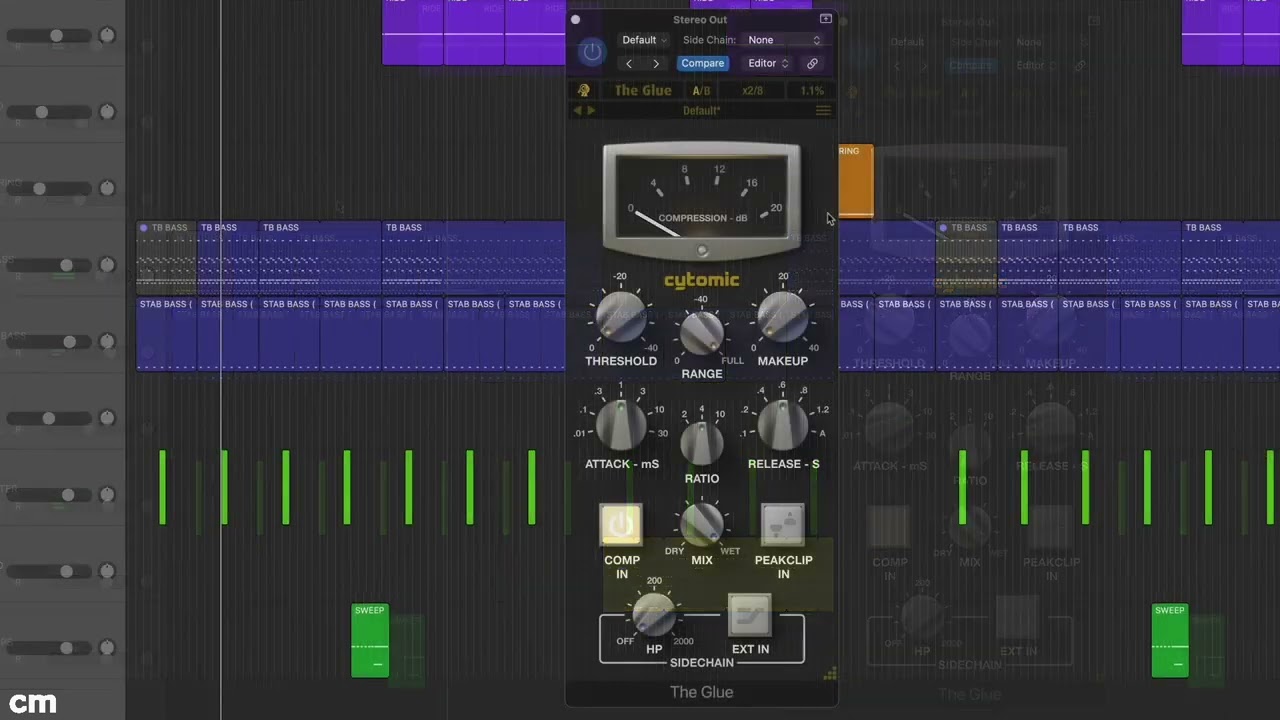Click the OFF label near HP knob
This screenshot has height=720, width=1280.
tap(625, 641)
